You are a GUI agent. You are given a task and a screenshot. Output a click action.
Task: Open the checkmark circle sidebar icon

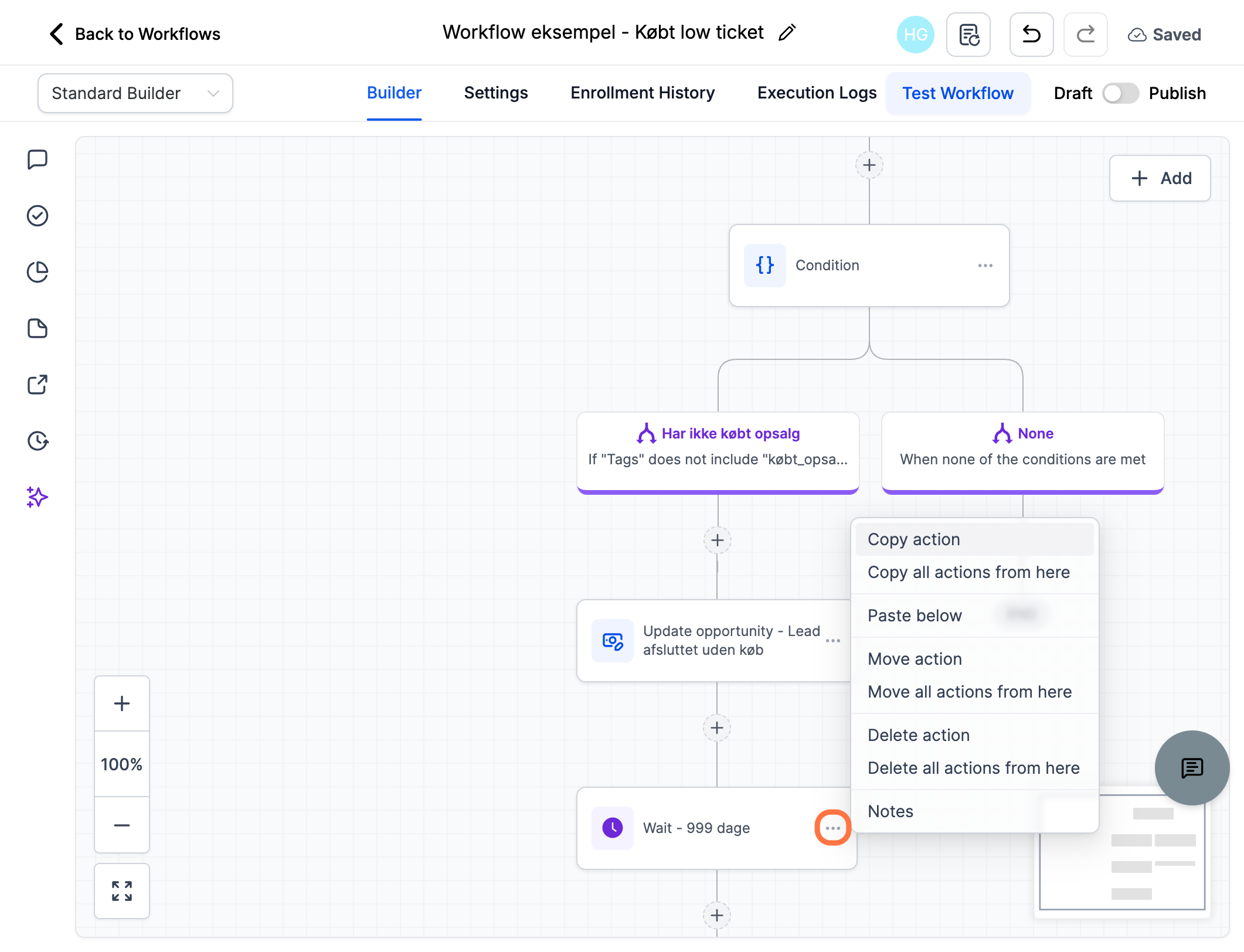click(x=38, y=216)
